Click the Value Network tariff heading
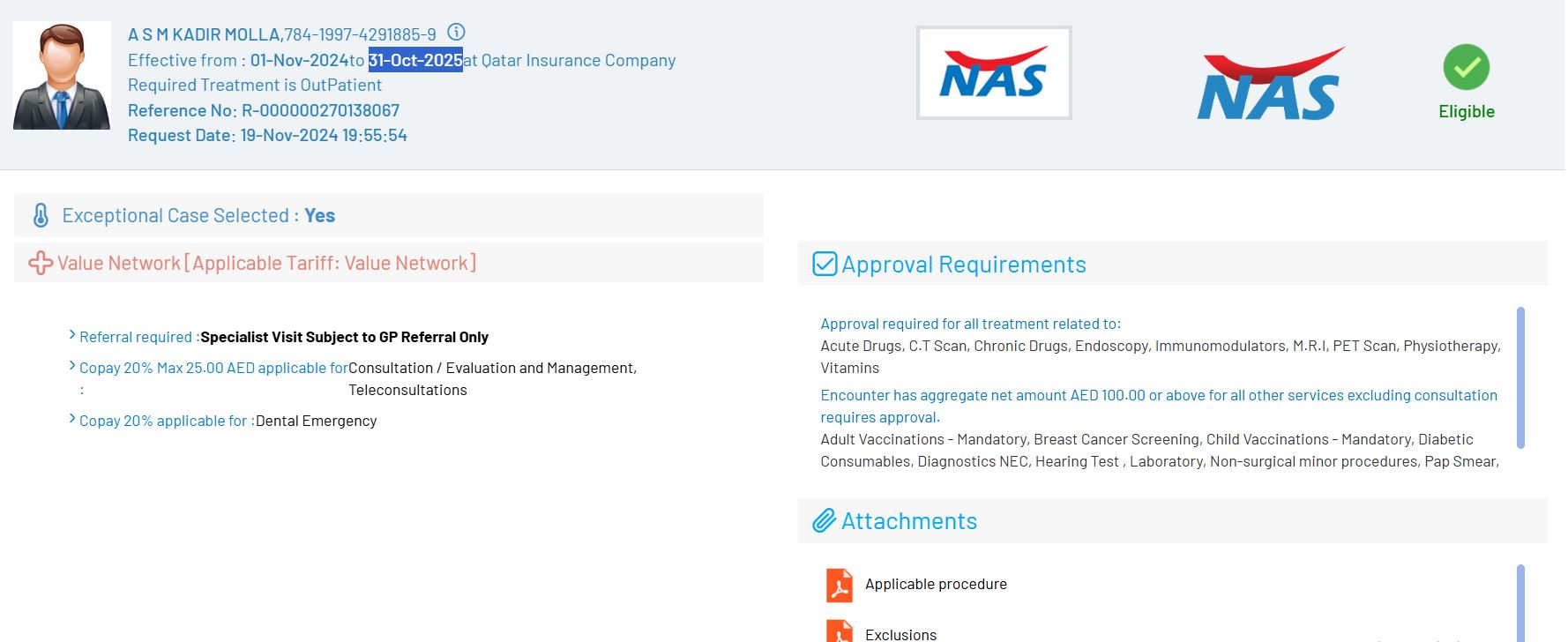This screenshot has height=642, width=1568. pyautogui.click(x=266, y=263)
